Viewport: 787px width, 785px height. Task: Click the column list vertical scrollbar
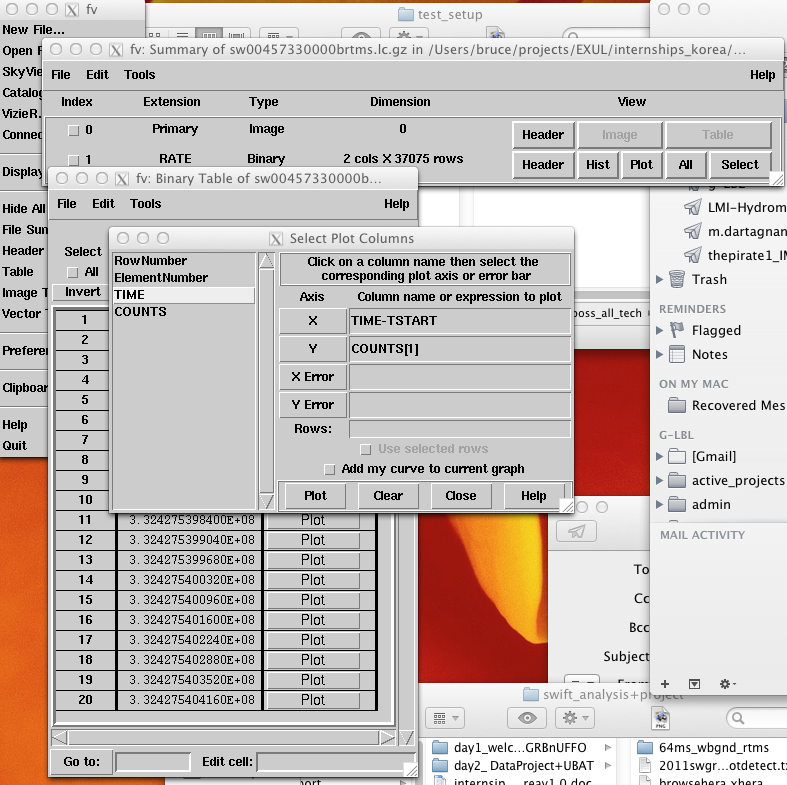(266, 380)
